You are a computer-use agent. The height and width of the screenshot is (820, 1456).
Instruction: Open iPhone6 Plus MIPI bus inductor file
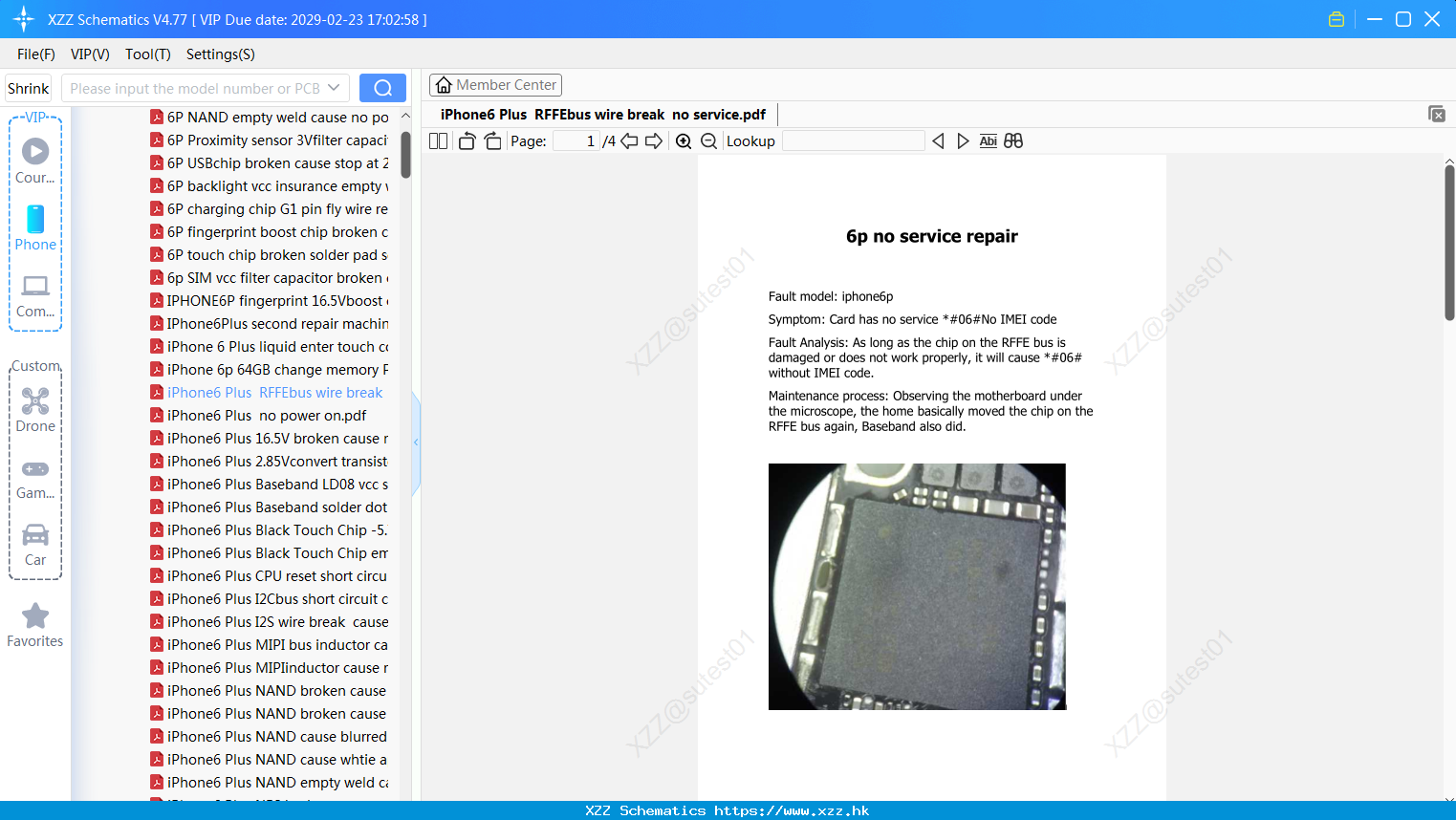point(270,644)
